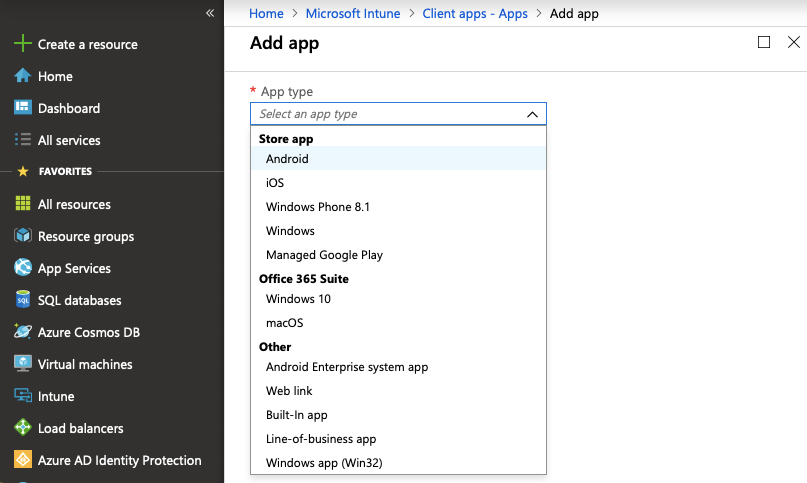Click the Intune devices icon
This screenshot has width=807, height=483.
pos(23,395)
